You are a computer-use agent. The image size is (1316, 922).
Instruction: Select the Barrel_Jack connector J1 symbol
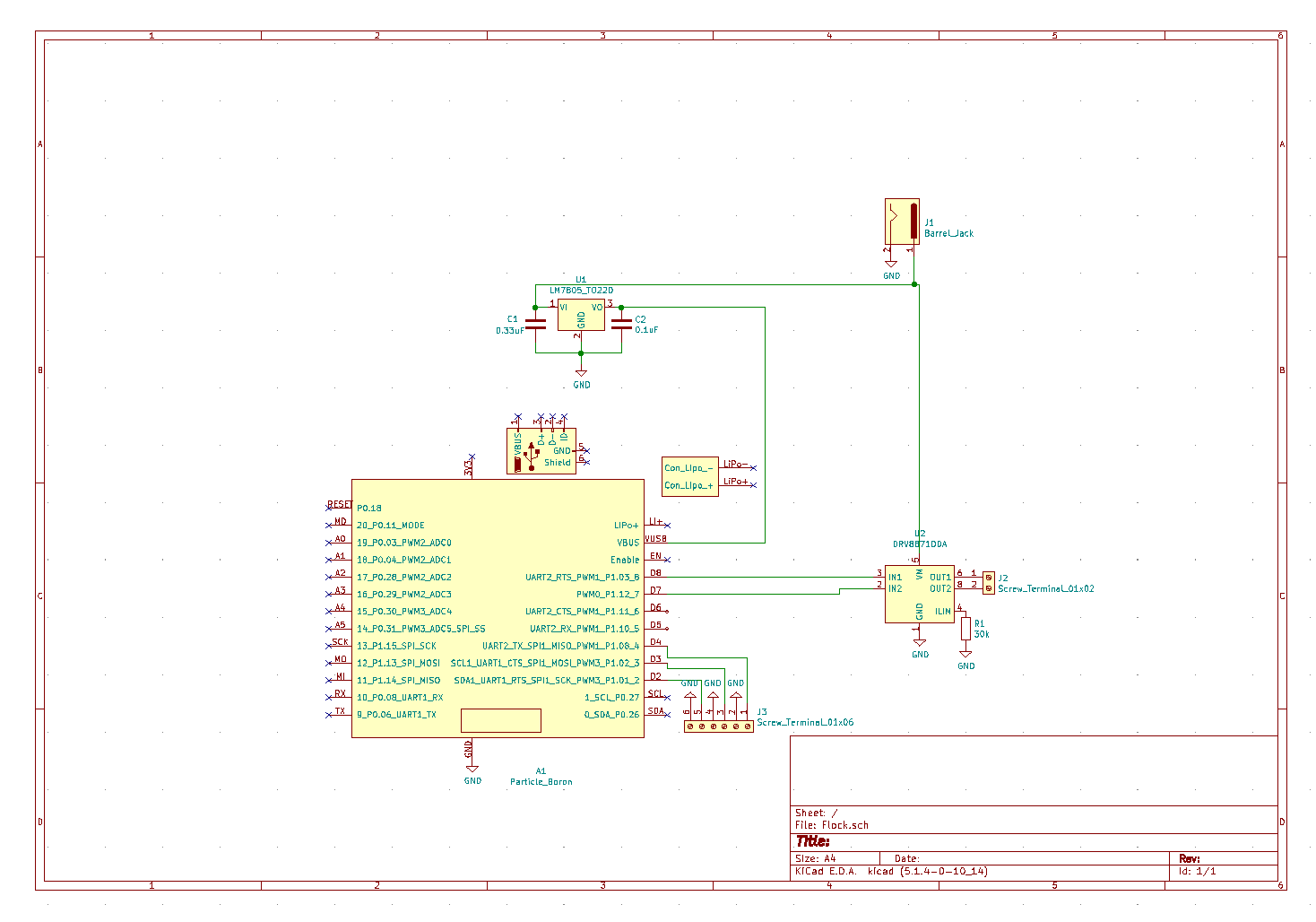901,222
